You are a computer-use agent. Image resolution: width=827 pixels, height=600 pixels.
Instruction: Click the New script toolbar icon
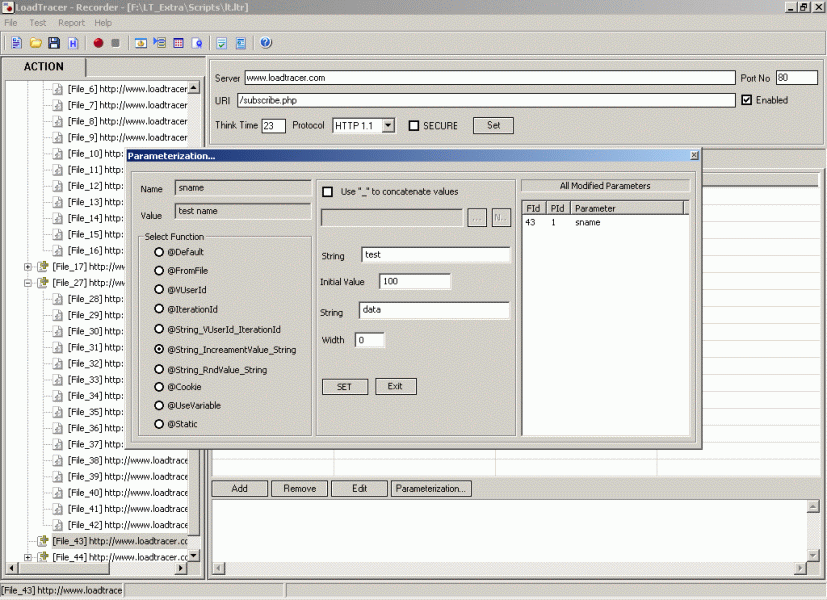[x=17, y=43]
